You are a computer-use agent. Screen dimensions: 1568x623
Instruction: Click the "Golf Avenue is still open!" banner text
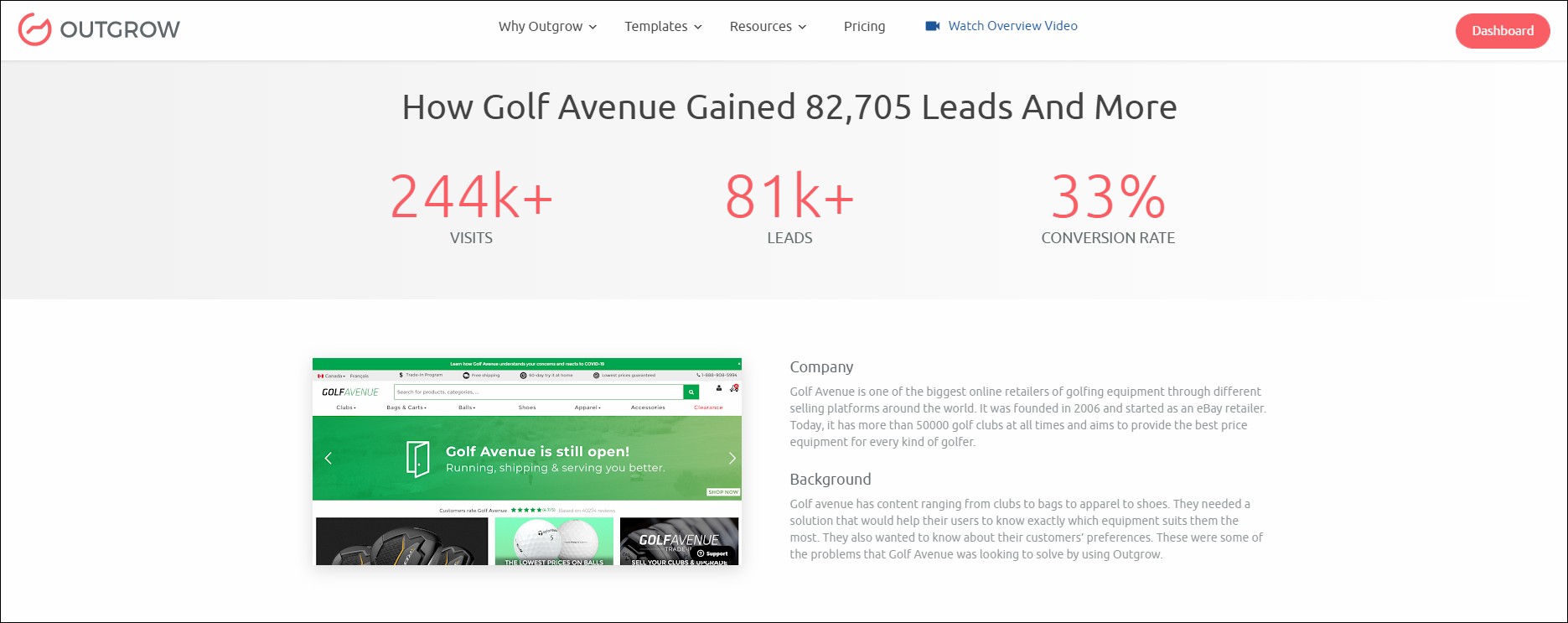[537, 451]
